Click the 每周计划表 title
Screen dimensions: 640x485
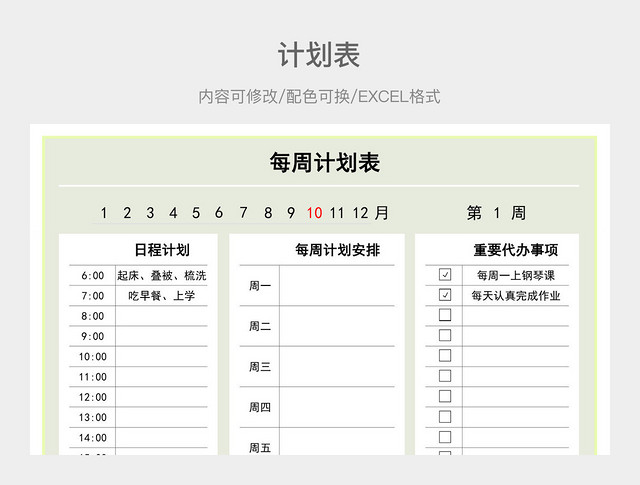pos(324,162)
